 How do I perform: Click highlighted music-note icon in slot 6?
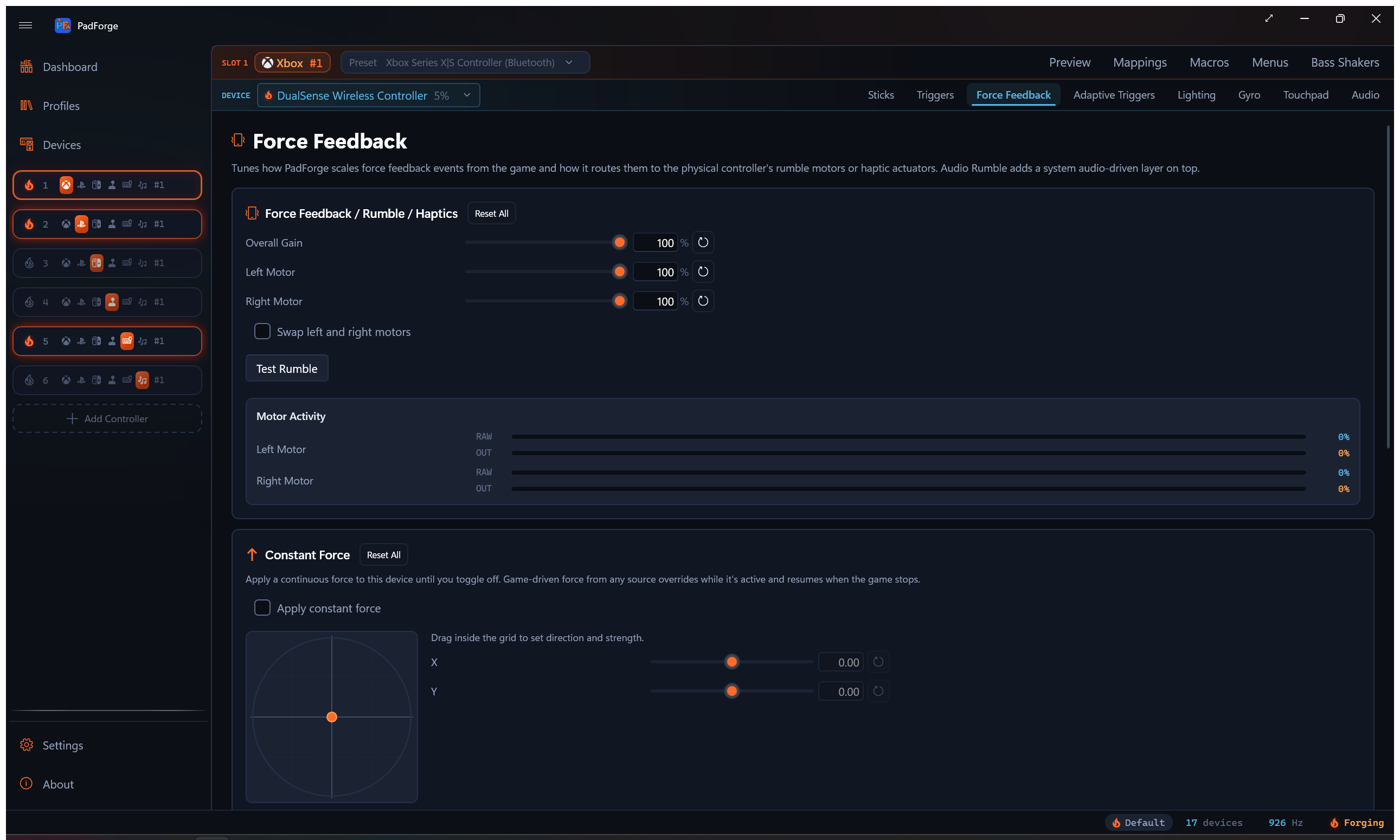[143, 380]
